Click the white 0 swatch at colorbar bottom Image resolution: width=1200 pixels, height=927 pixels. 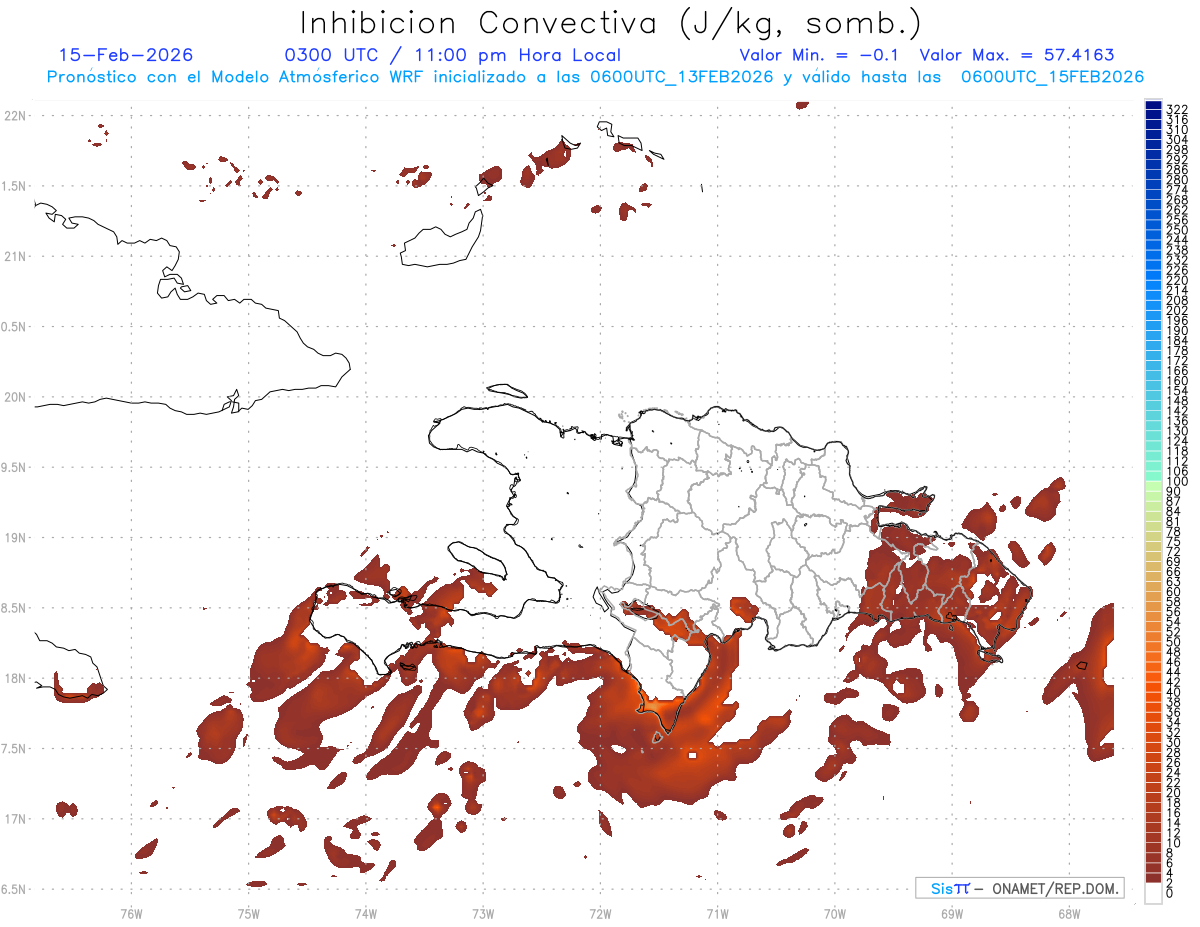click(1153, 893)
